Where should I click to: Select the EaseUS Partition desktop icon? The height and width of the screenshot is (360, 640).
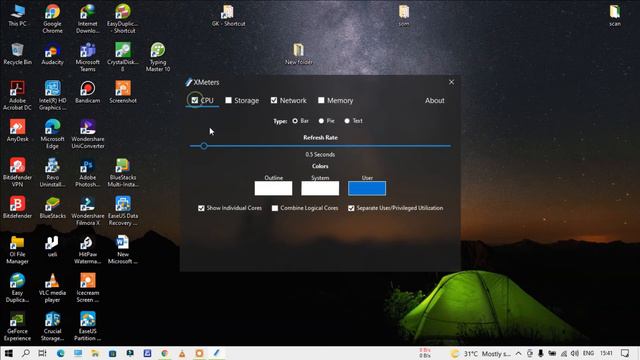point(87,326)
